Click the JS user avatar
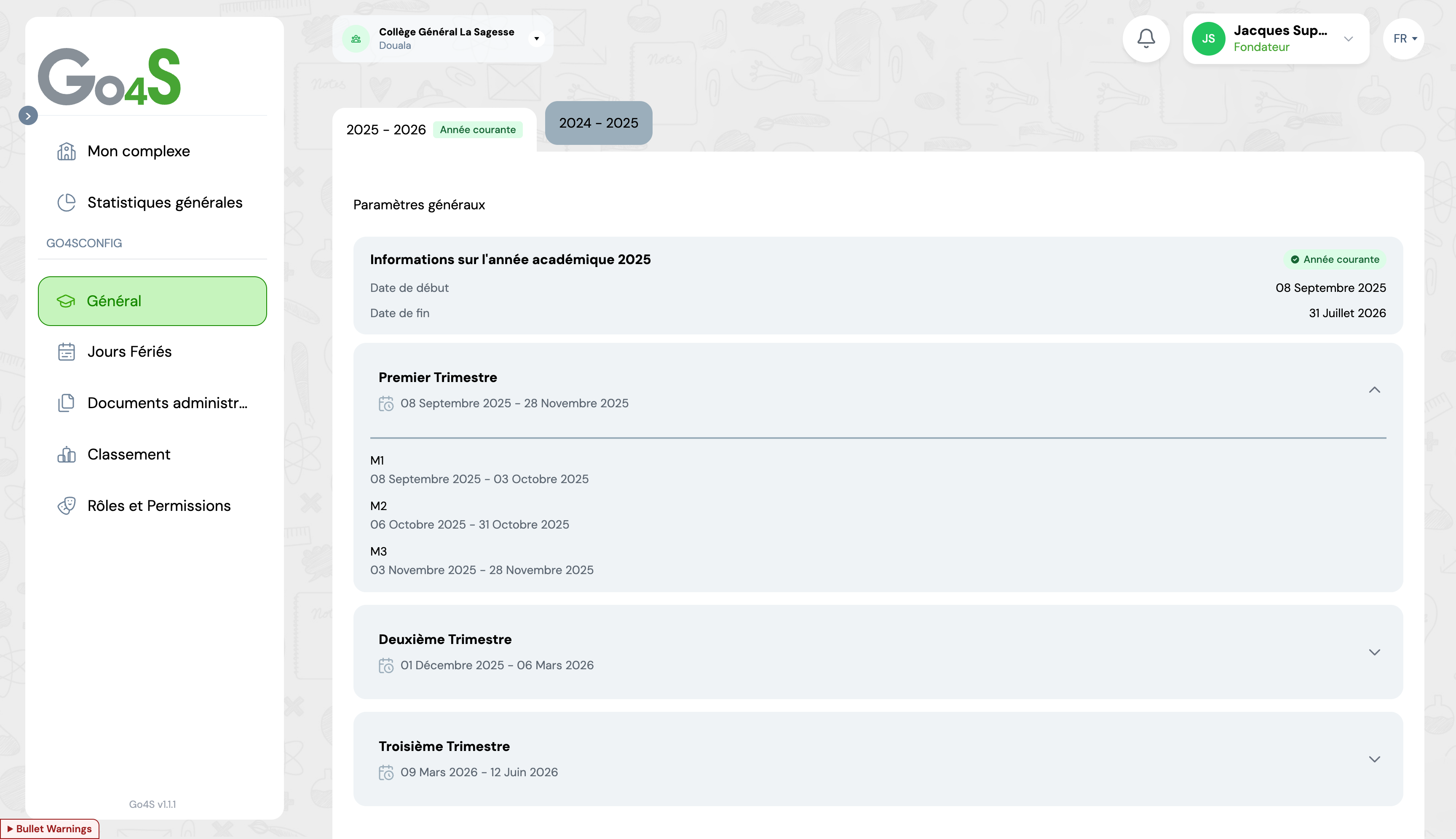 [1207, 39]
